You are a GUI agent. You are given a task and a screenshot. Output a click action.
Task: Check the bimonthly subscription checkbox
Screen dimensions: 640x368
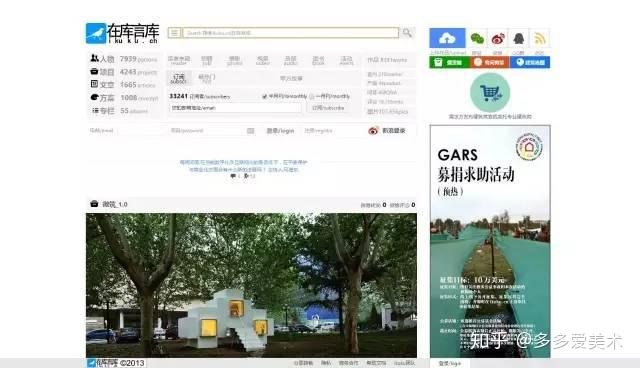264,96
